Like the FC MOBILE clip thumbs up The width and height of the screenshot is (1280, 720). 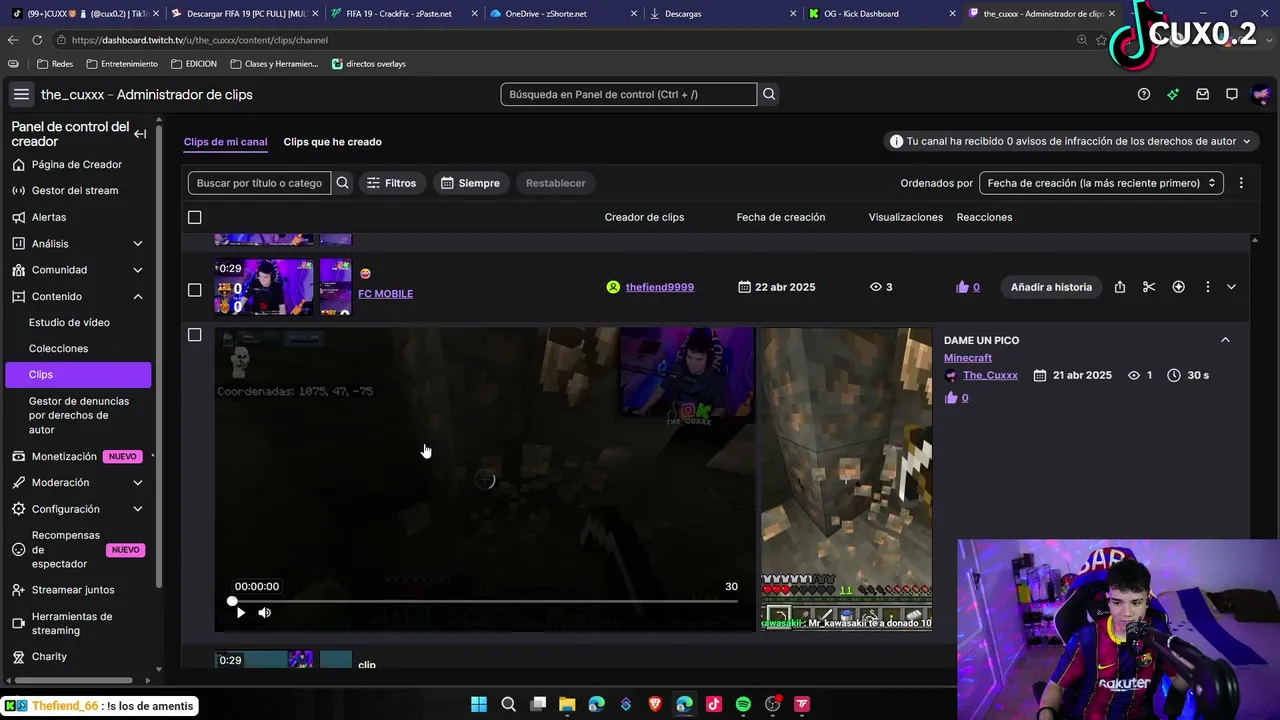pyautogui.click(x=963, y=287)
